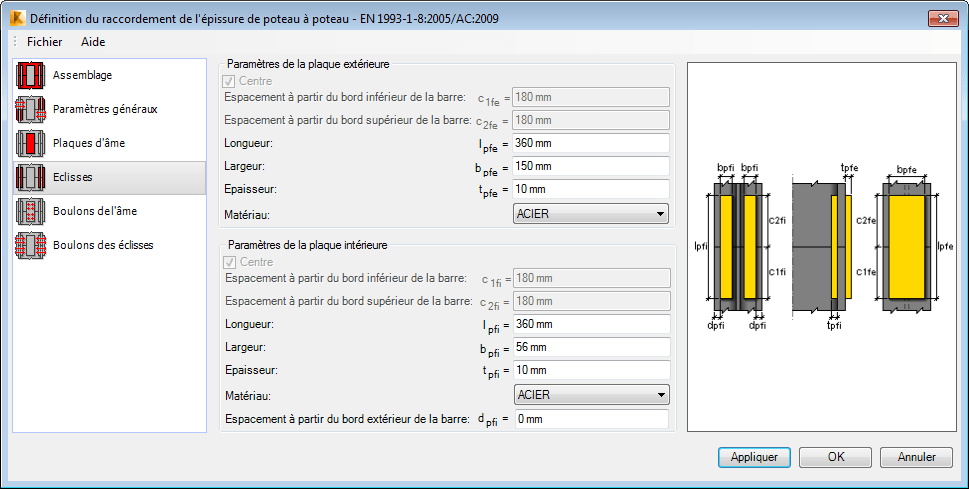Click the dialog title bar text
This screenshot has height=489, width=969.
pyautogui.click(x=264, y=19)
